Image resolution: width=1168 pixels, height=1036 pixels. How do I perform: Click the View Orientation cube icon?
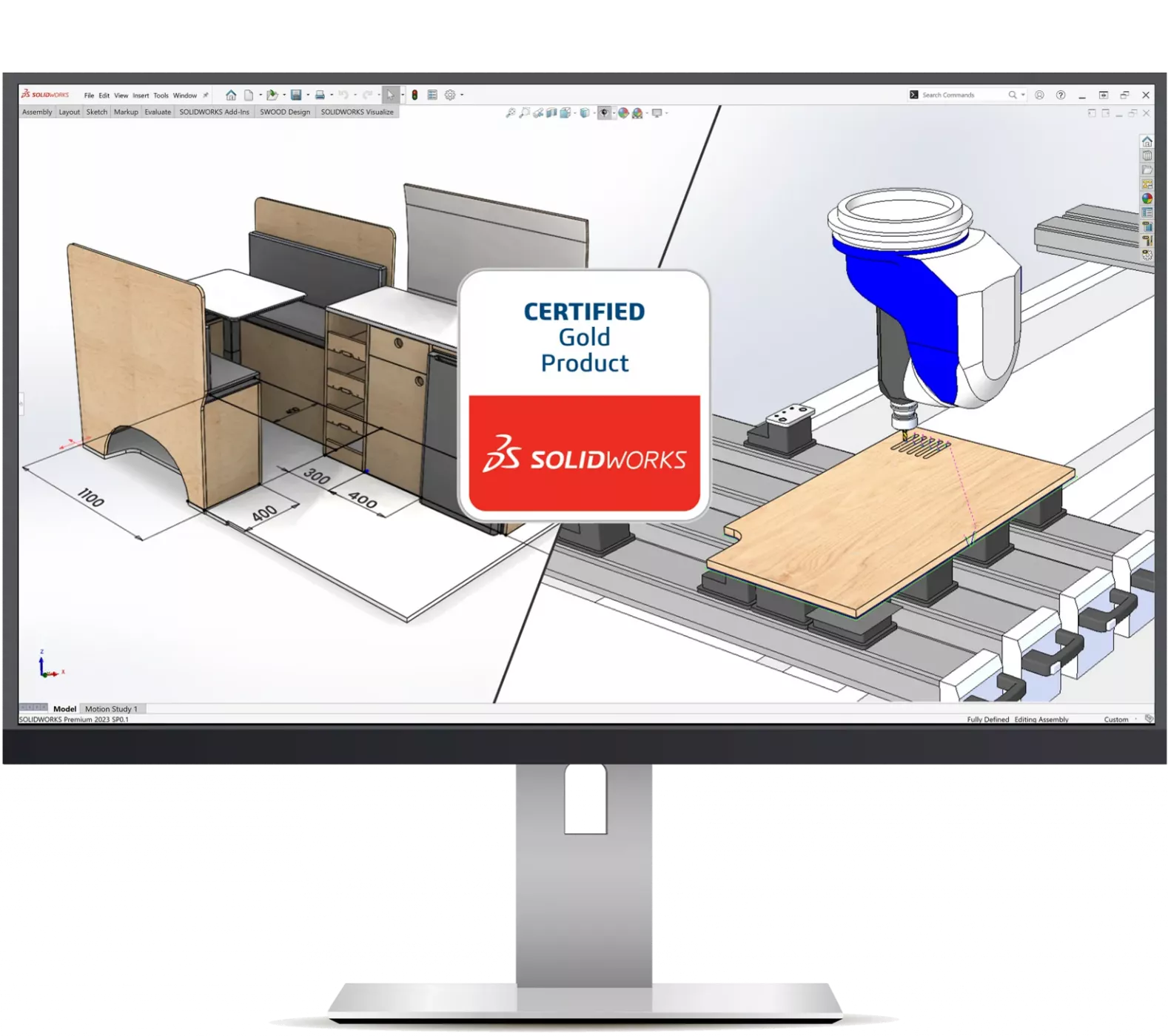(565, 113)
